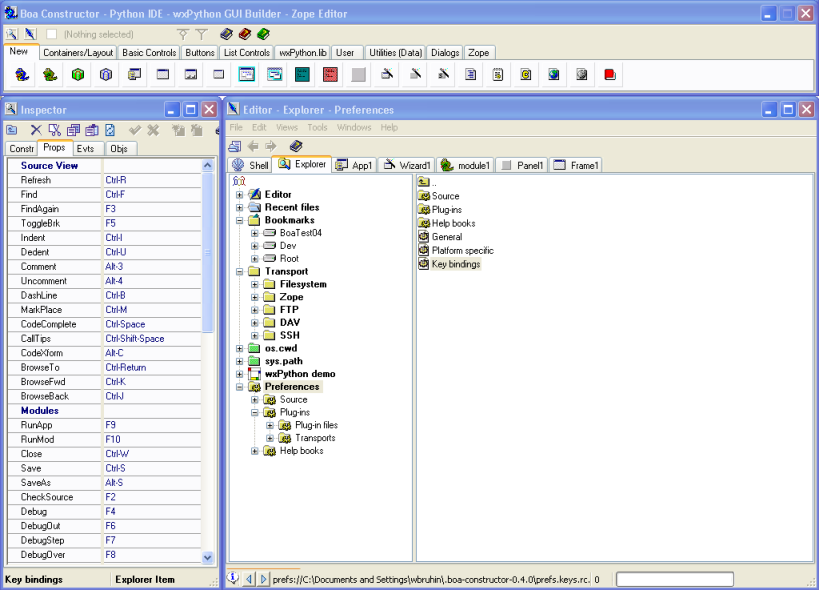
Task: Click the red help book in top toolbar
Action: [x=245, y=34]
